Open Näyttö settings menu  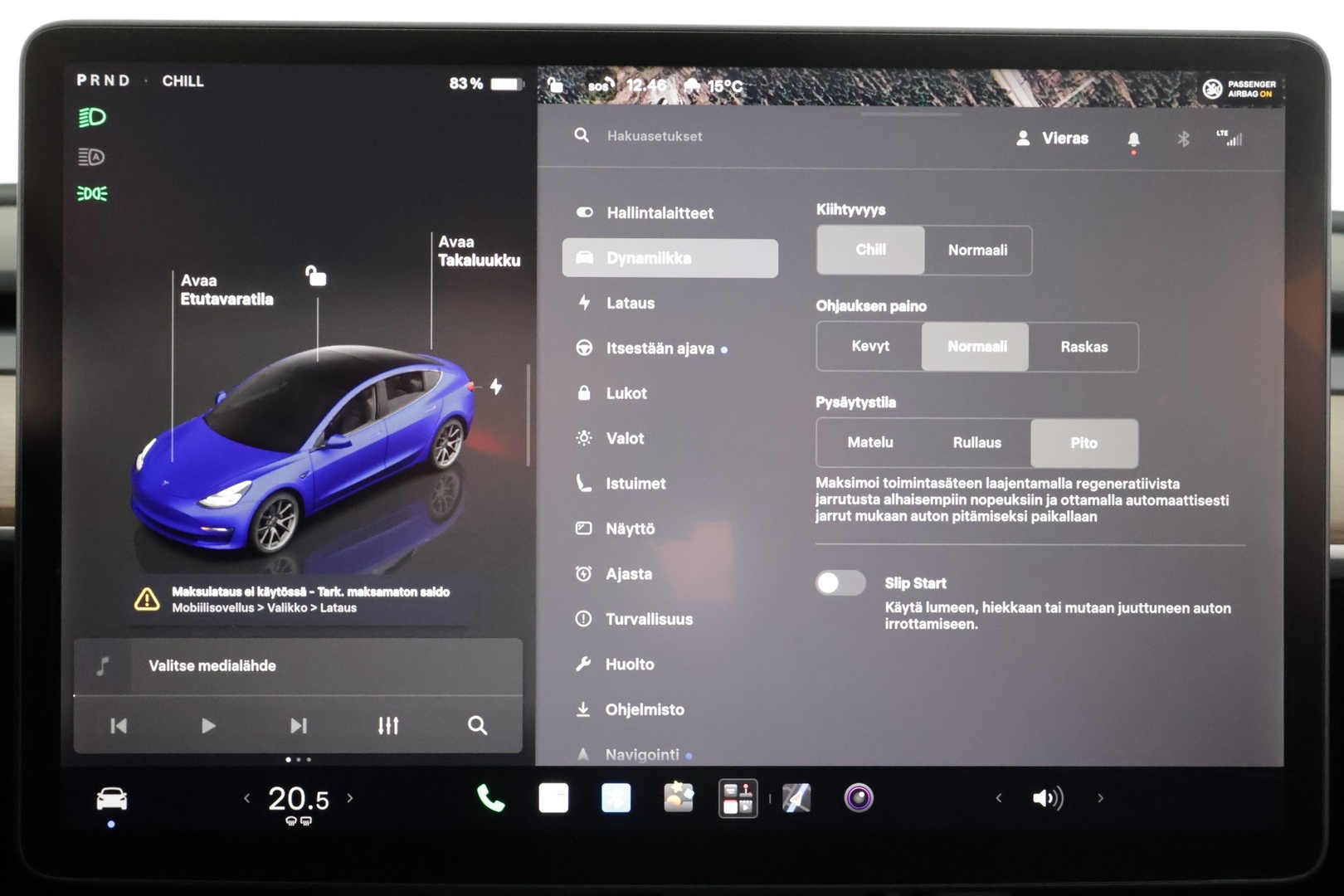point(670,528)
